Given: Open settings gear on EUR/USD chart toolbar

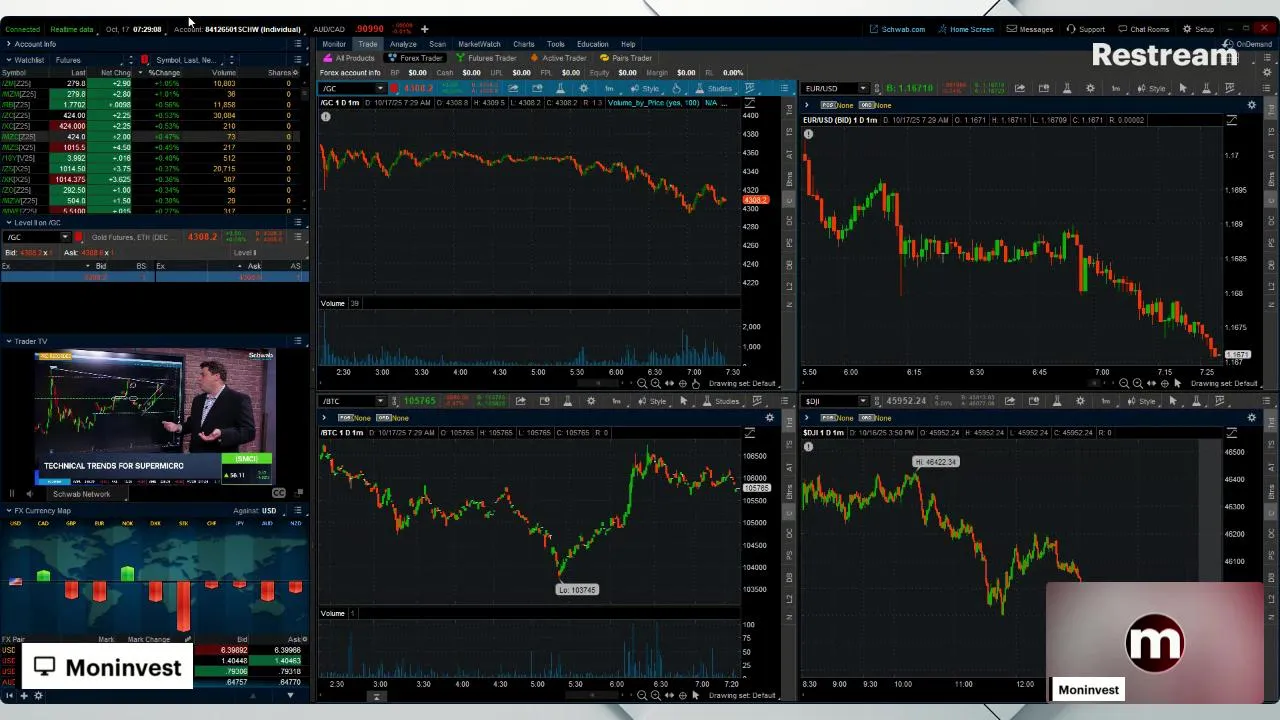Looking at the screenshot, I should pyautogui.click(x=1091, y=88).
